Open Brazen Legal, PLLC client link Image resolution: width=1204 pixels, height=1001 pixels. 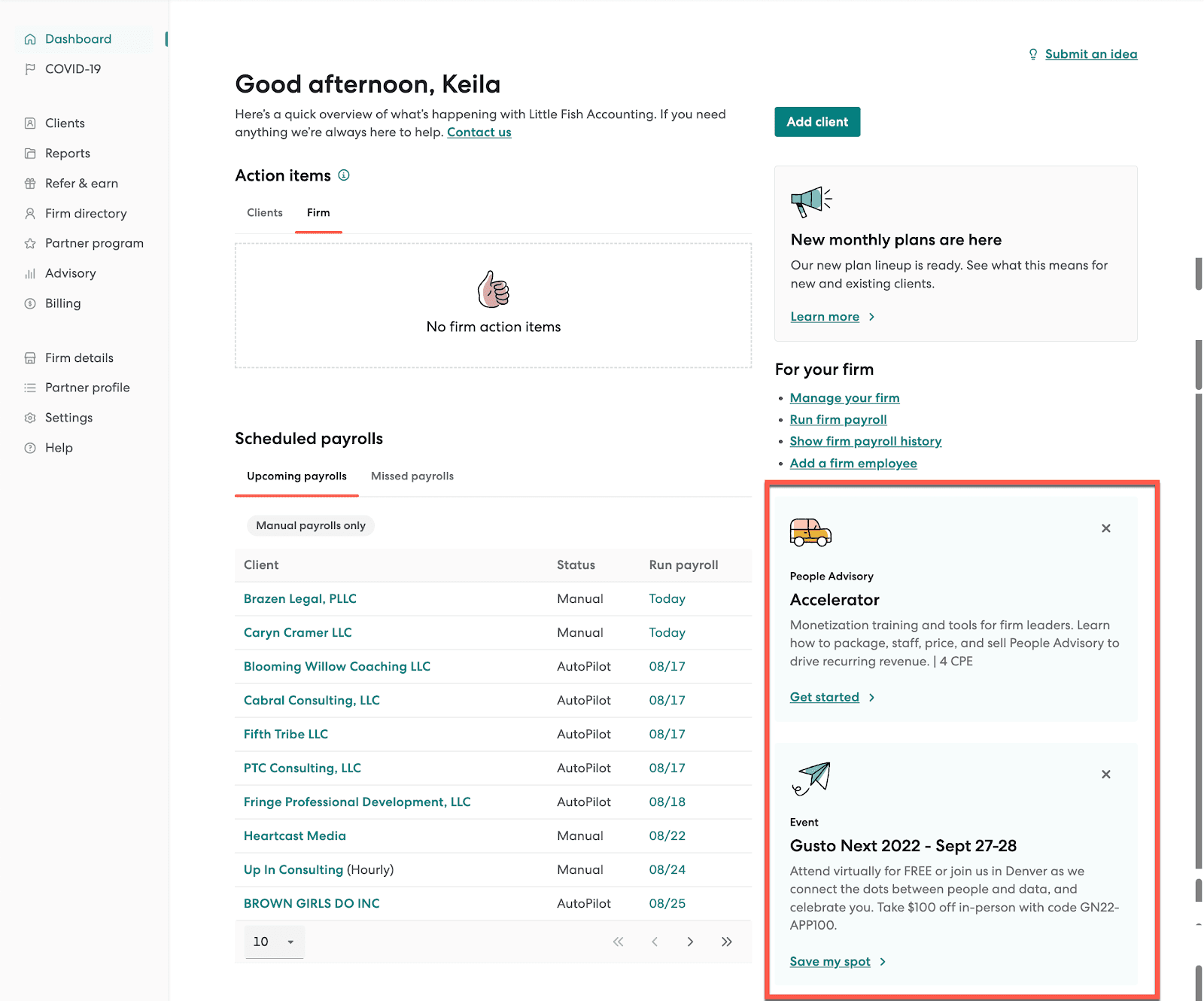300,599
